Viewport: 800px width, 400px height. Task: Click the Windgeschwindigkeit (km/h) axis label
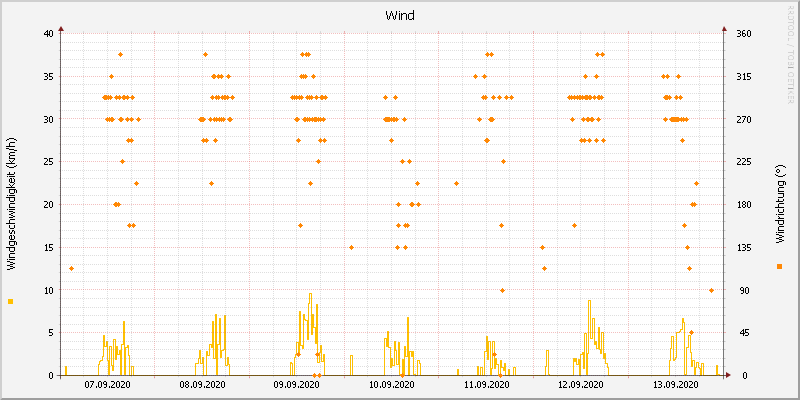click(11, 204)
